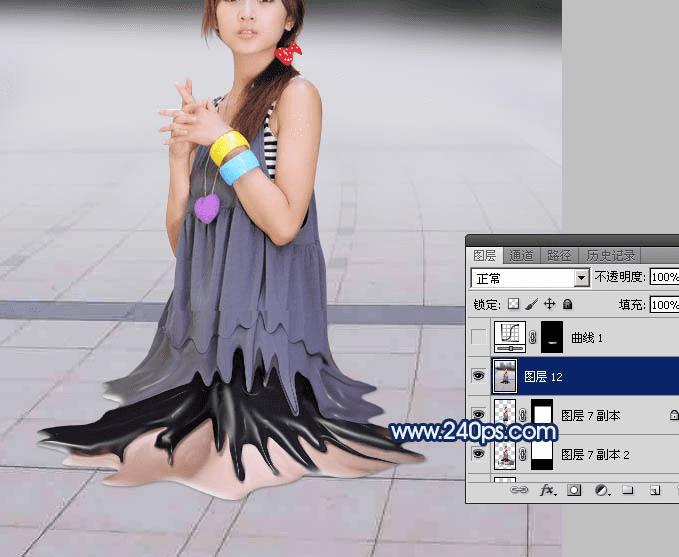Click the mask link icon on 曲线 1

tap(533, 337)
